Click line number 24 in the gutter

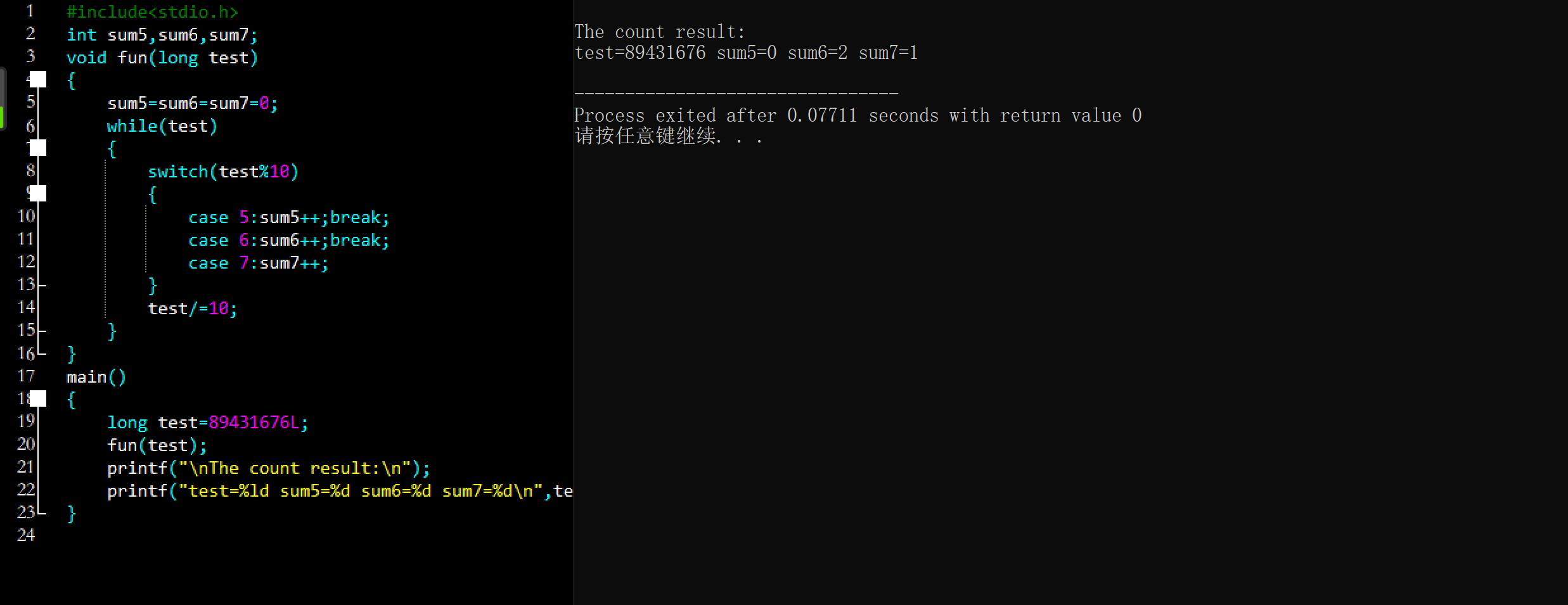pos(26,535)
